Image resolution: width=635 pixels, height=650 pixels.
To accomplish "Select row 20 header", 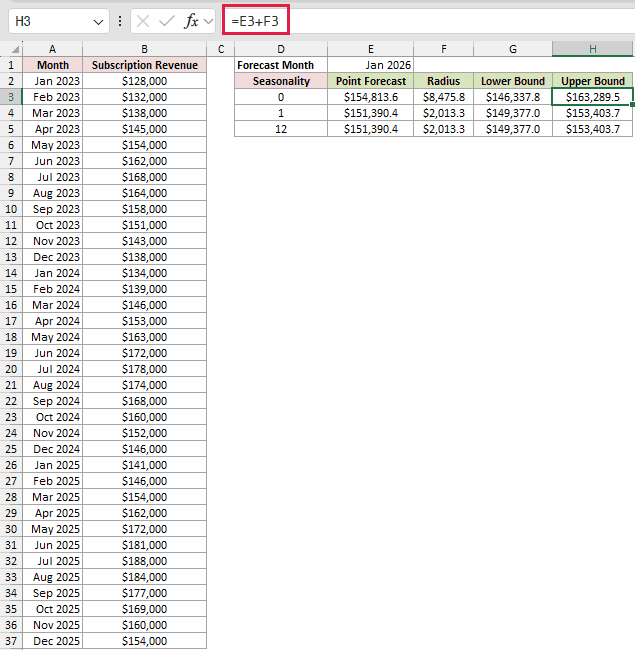I will (x=11, y=369).
